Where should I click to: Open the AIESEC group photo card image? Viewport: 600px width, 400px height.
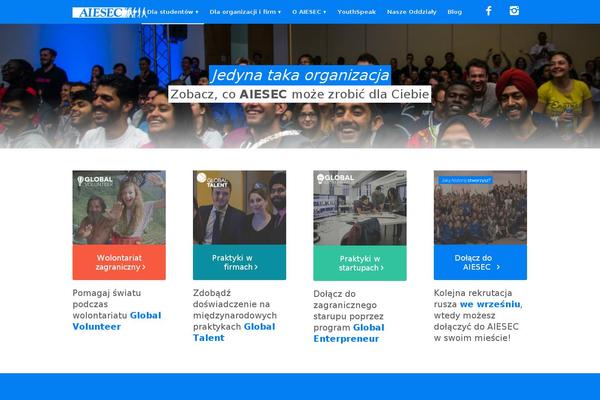pyautogui.click(x=480, y=207)
